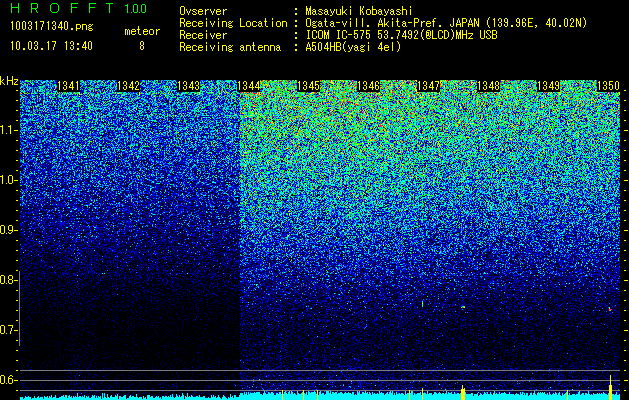Click the meteor count label
629x400 pixels.
[x=142, y=31]
